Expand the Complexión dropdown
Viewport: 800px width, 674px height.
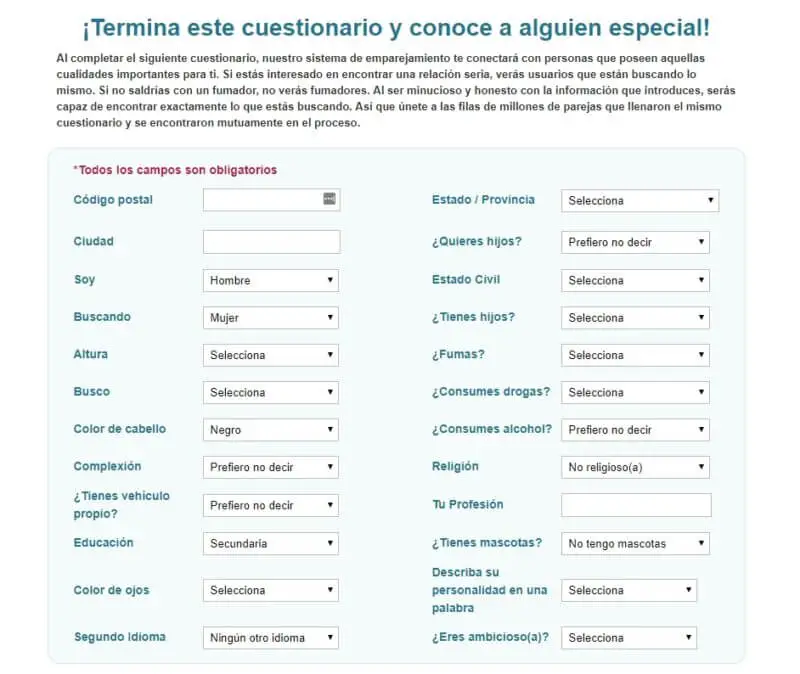(x=271, y=467)
